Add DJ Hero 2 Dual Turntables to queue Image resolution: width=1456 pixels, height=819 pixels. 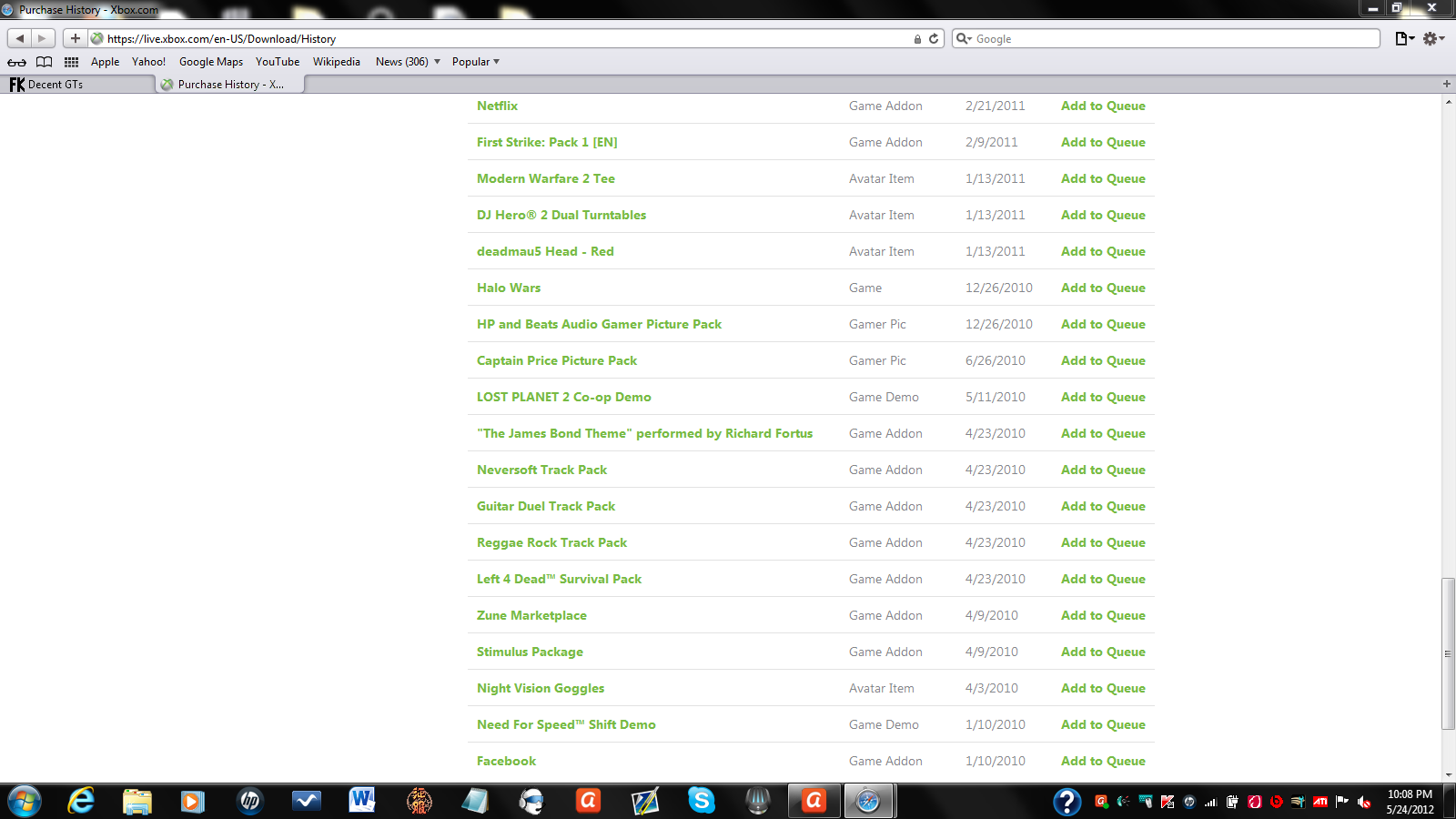[1103, 215]
